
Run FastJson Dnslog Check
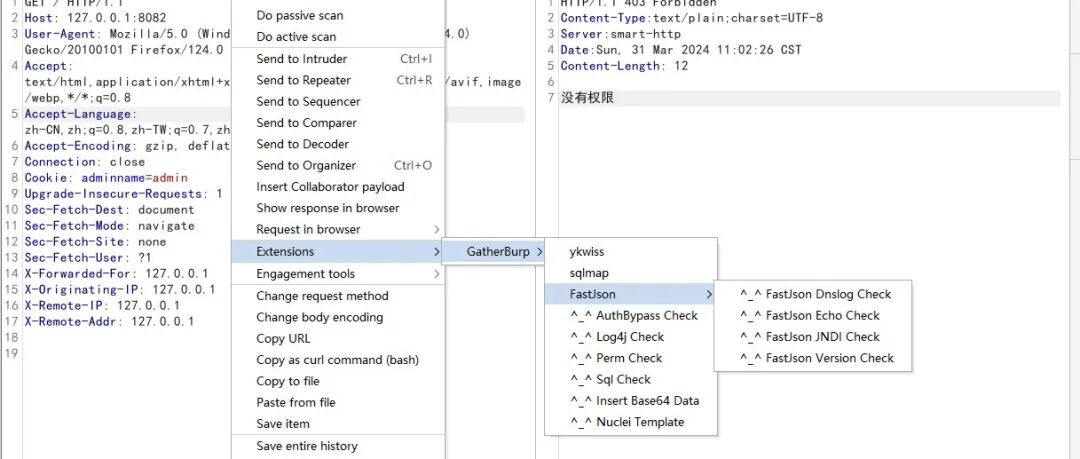click(x=813, y=294)
